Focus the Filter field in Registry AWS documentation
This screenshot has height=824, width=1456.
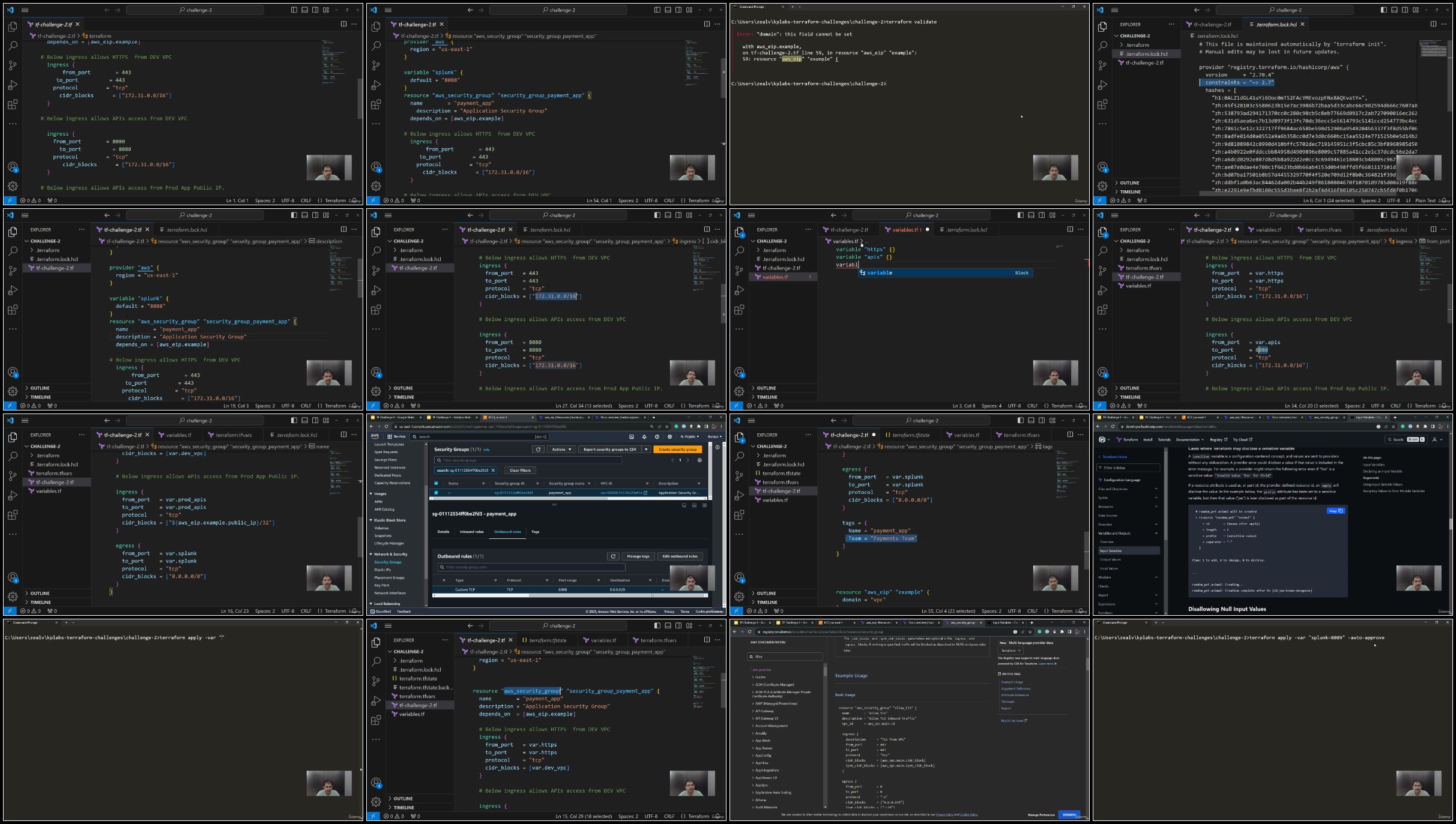coord(785,657)
